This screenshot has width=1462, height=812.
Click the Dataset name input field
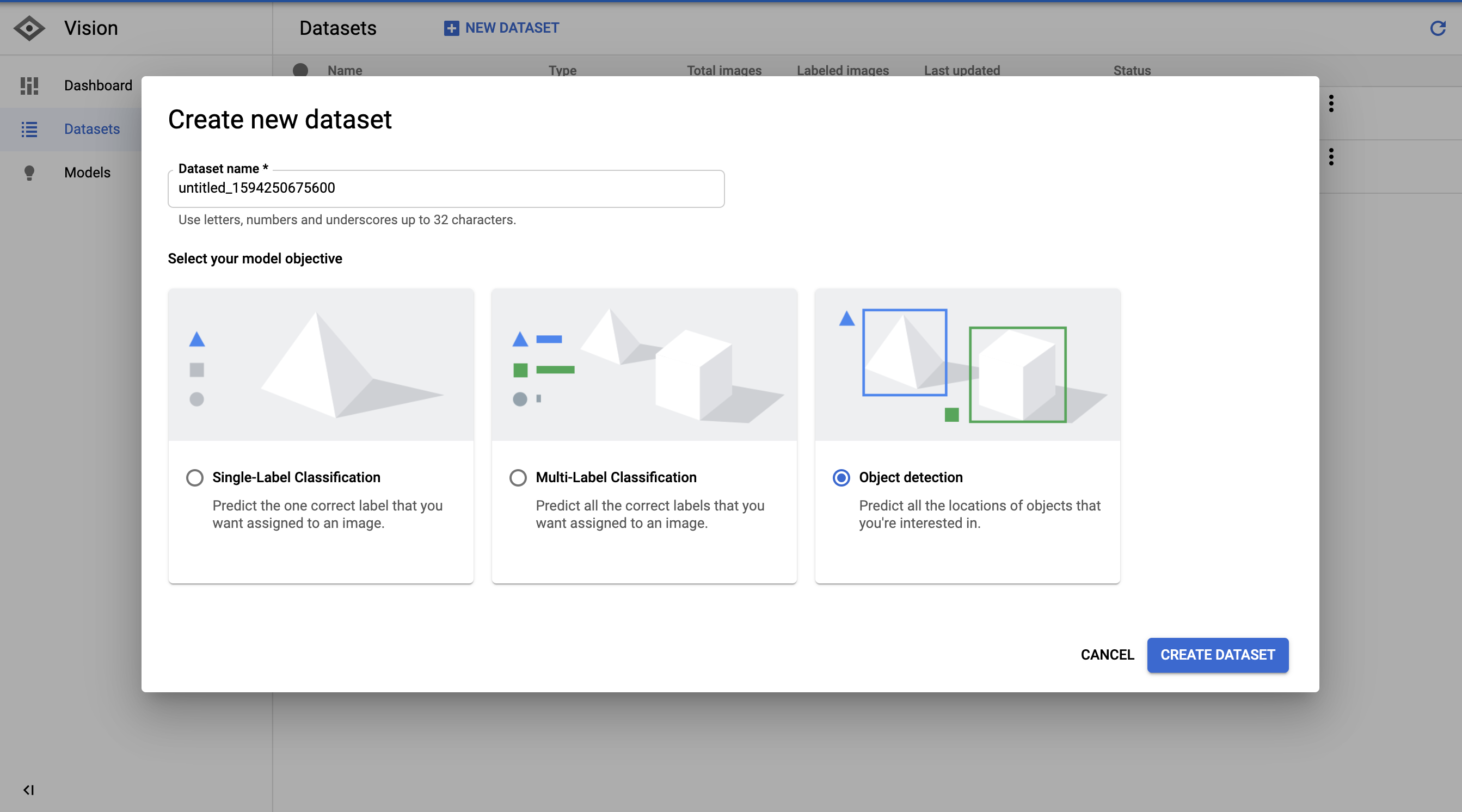[x=446, y=188]
